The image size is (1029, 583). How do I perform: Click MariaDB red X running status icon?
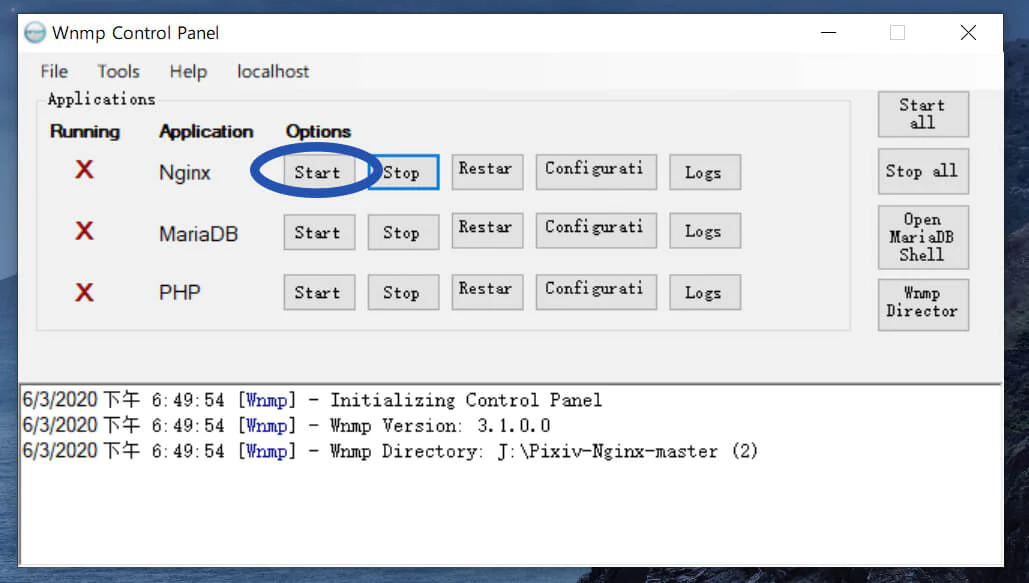click(x=85, y=231)
